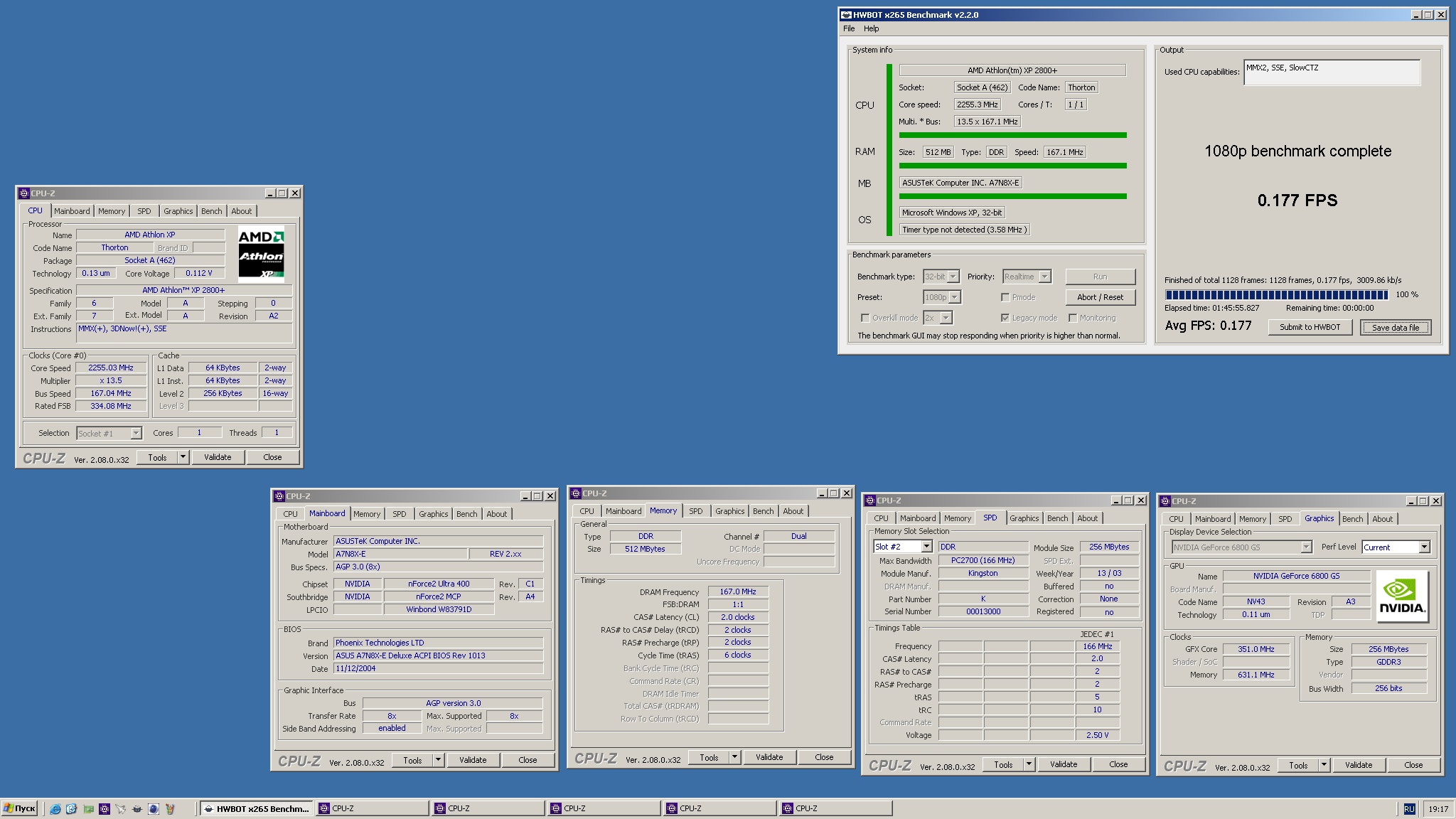This screenshot has width=1456, height=819.
Task: Select Graphics tab in CPU-Z CPU window
Action: pos(178,211)
